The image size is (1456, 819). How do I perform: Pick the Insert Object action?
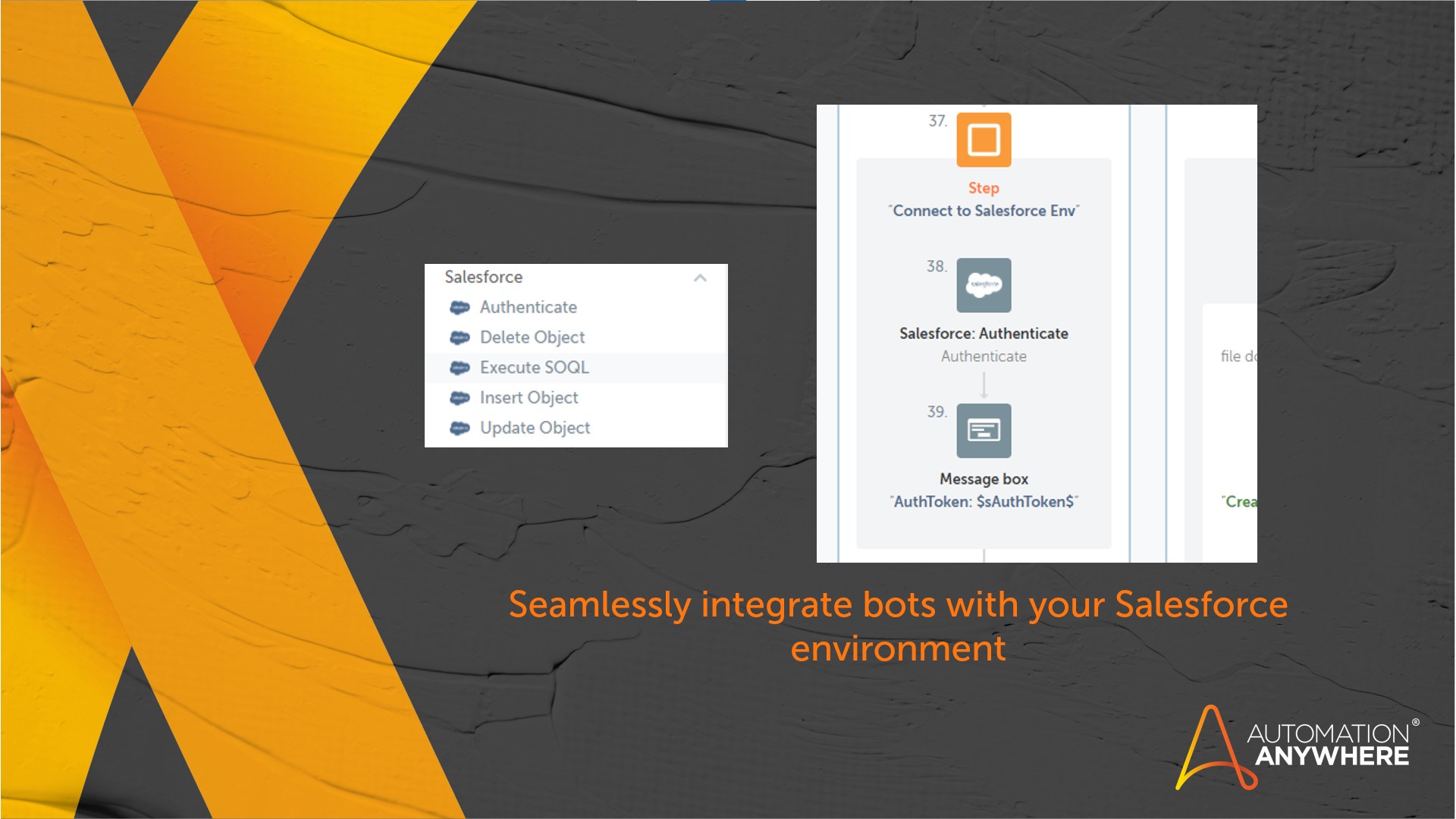(529, 398)
